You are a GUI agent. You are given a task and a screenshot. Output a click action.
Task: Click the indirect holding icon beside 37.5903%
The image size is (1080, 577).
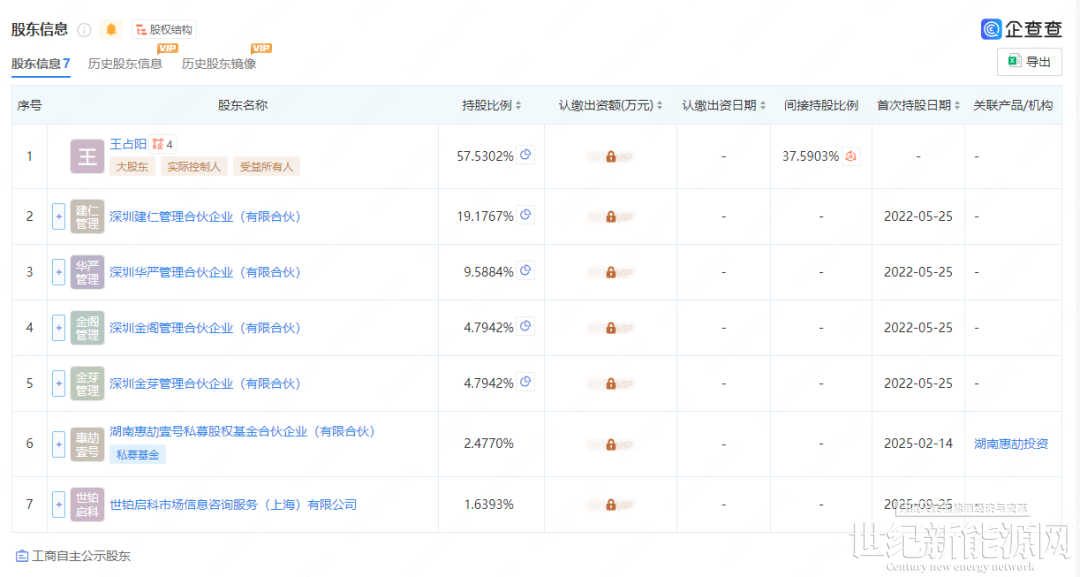point(851,156)
